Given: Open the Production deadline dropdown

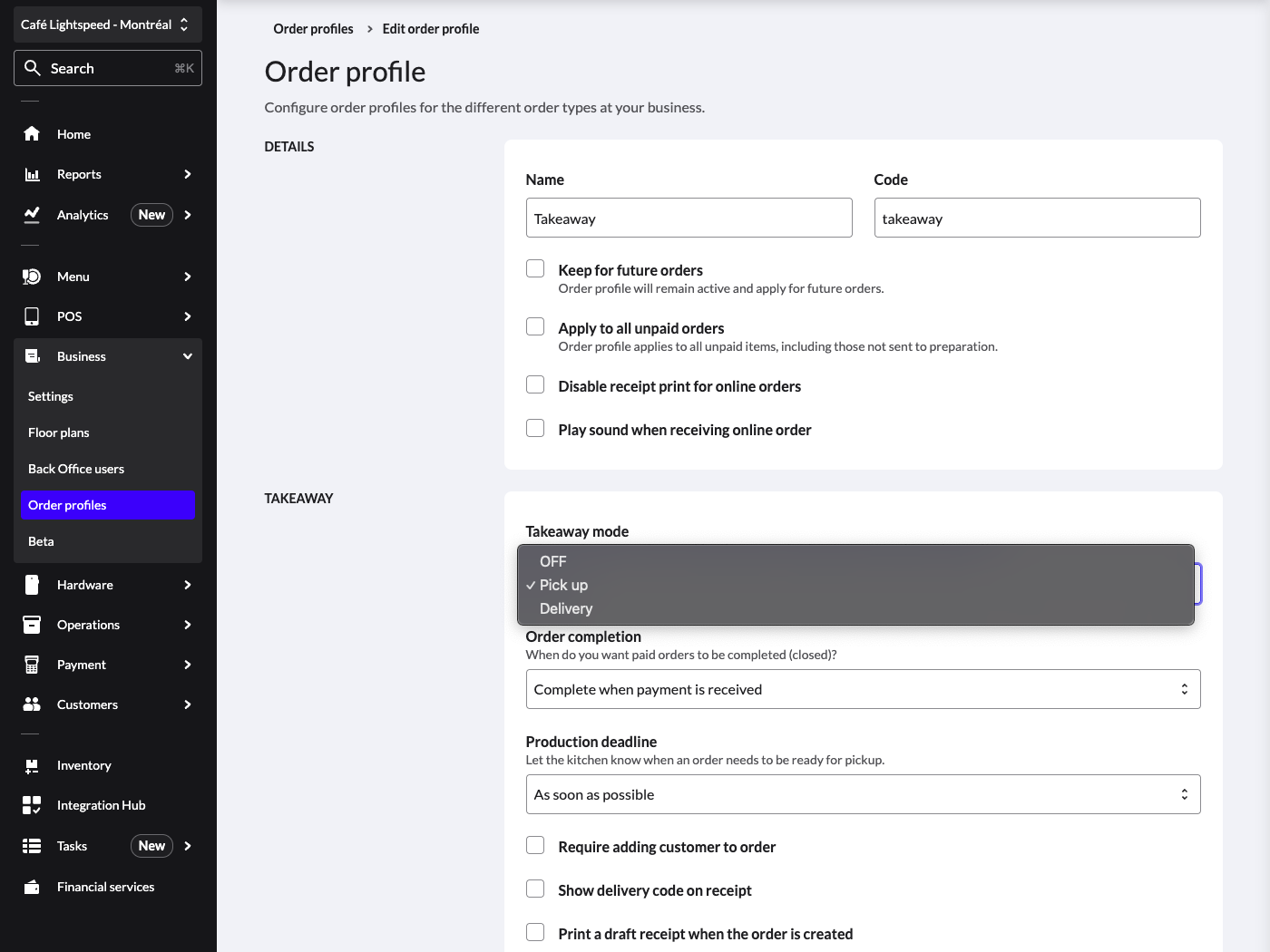Looking at the screenshot, I should tap(863, 793).
